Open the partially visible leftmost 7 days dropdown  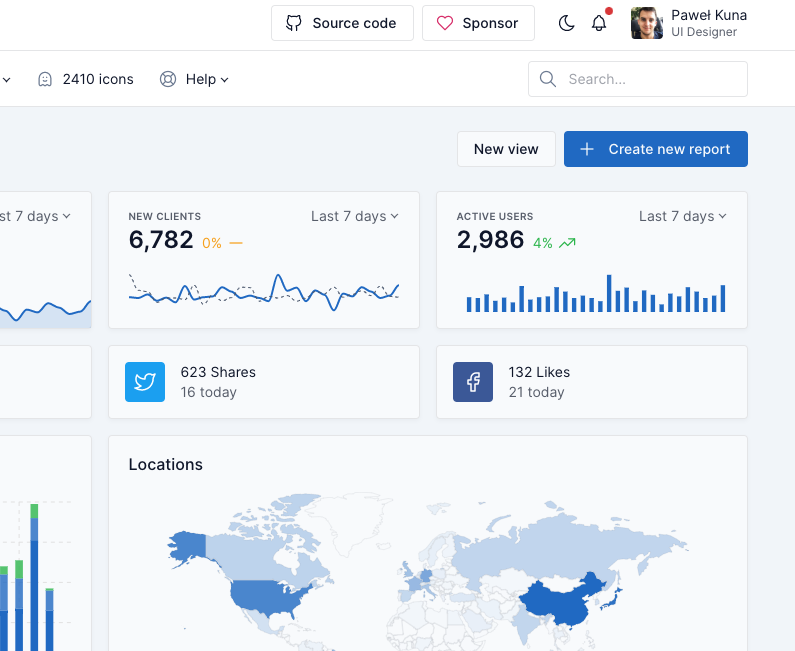[x=35, y=216]
